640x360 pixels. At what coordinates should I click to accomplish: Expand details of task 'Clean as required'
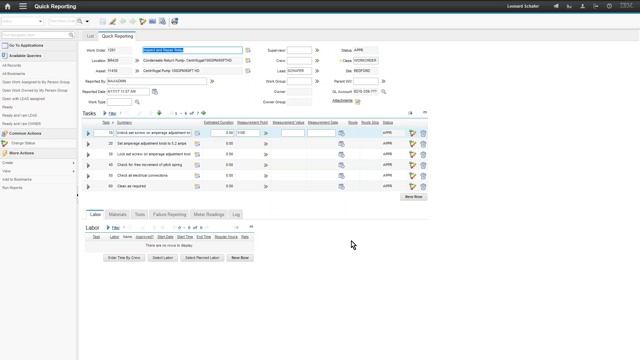(x=88, y=187)
